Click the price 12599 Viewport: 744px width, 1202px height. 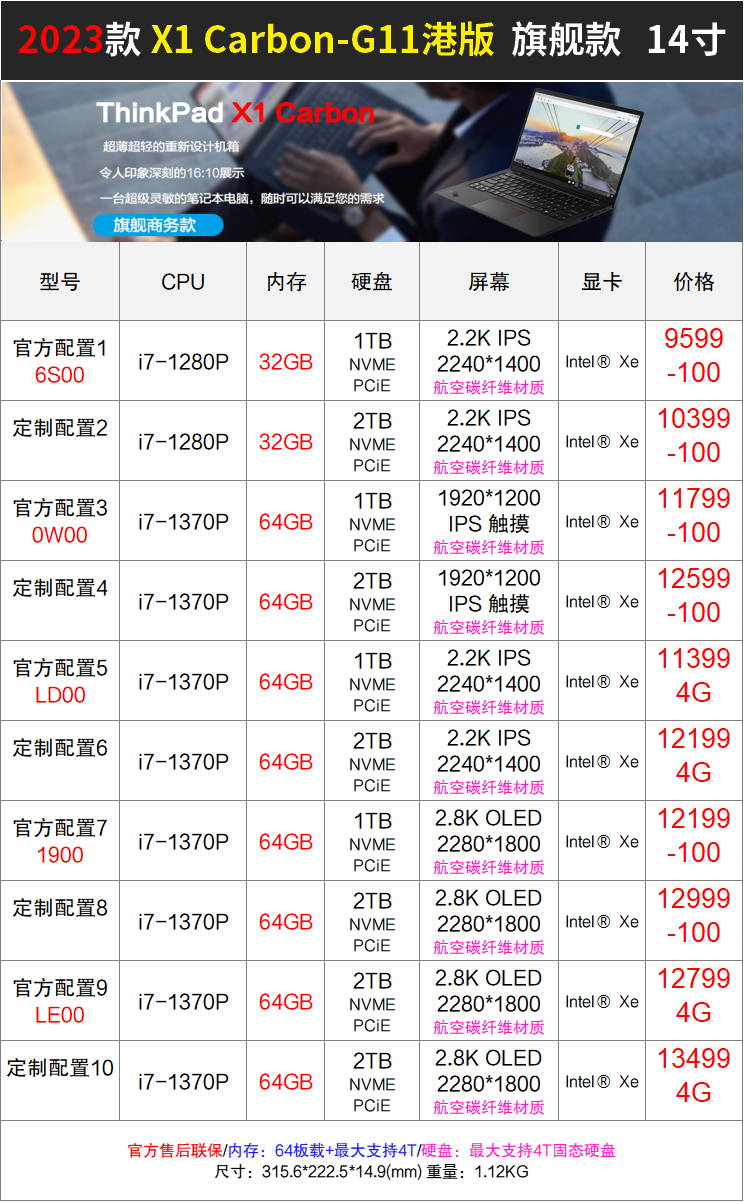point(694,578)
